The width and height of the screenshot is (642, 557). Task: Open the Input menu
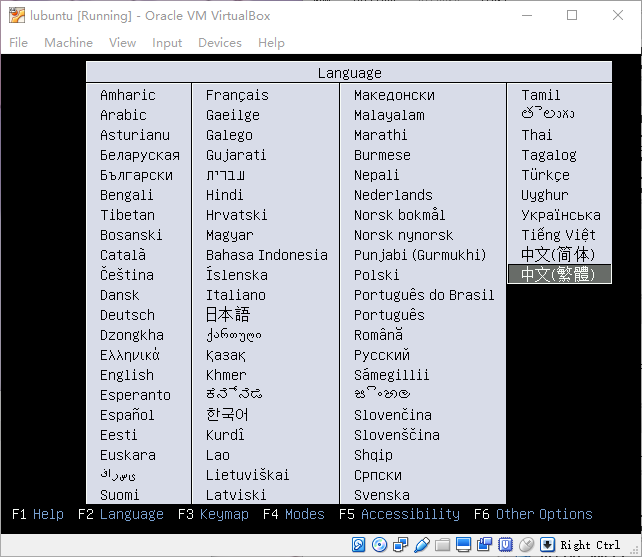click(x=167, y=43)
